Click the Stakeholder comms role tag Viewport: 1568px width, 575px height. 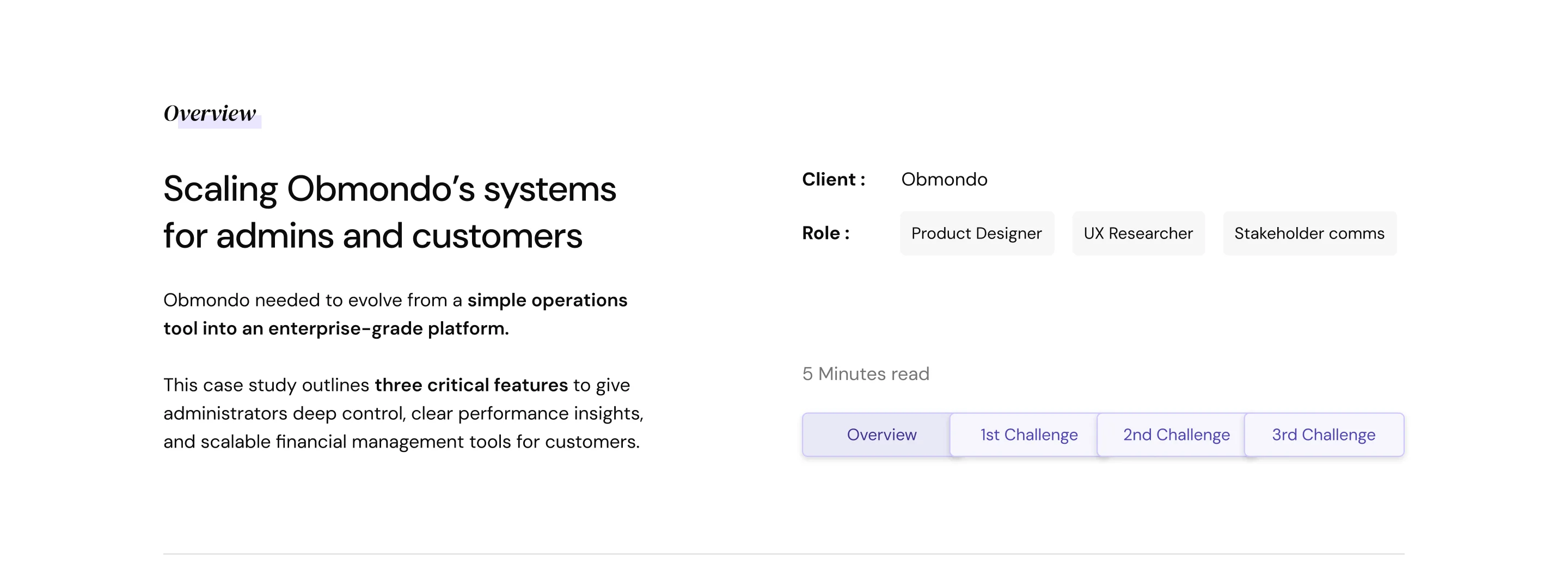pos(1309,233)
